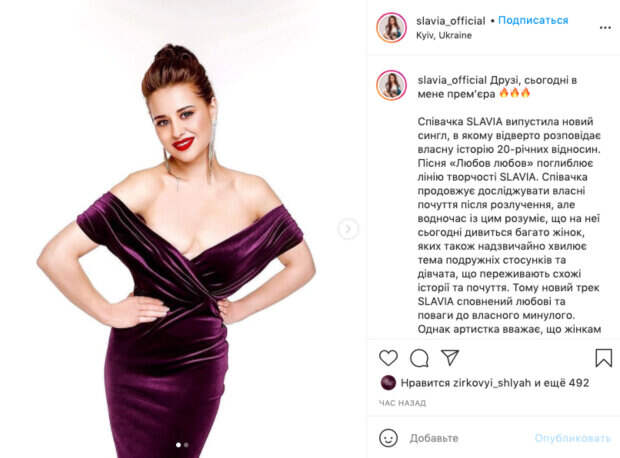This screenshot has width=620, height=458.
Task: Open slavia_official username in the caption
Action: tap(452, 80)
